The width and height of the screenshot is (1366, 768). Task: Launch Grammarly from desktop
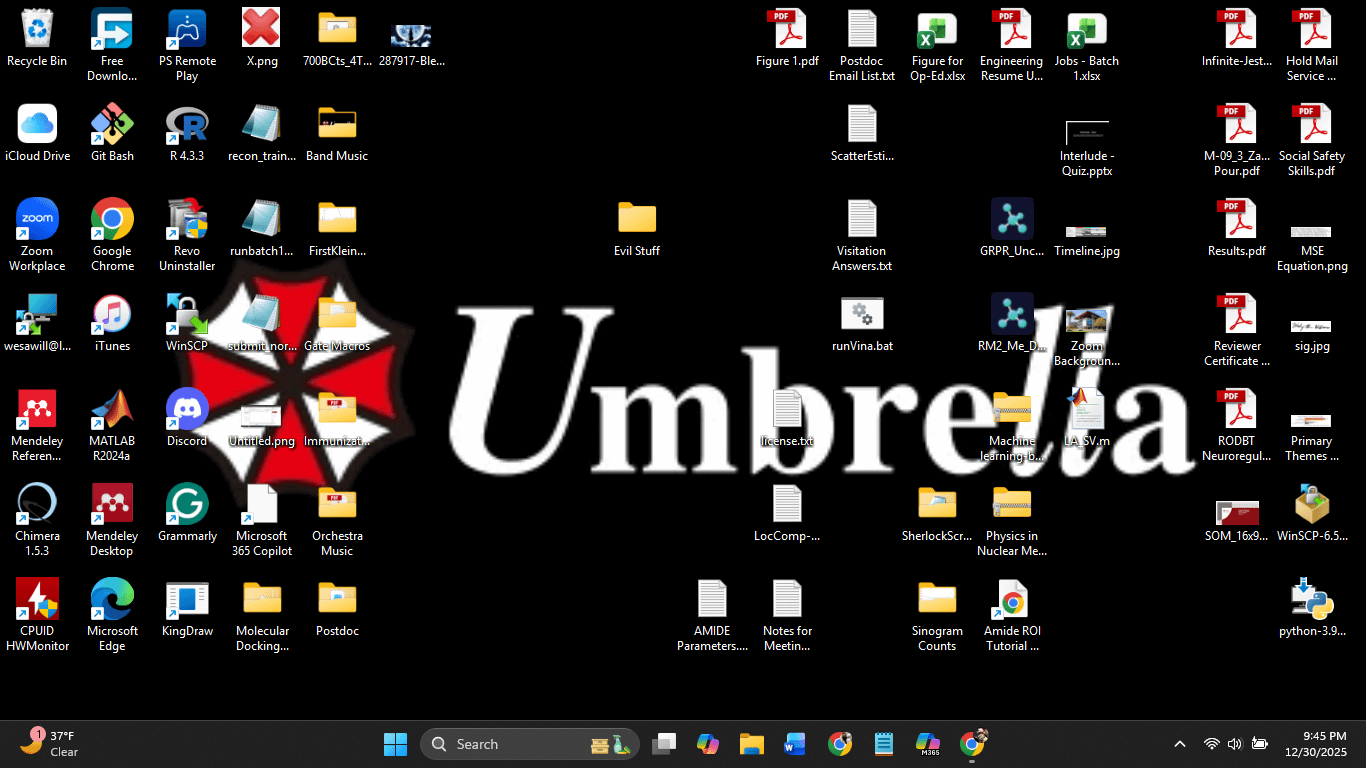point(187,504)
